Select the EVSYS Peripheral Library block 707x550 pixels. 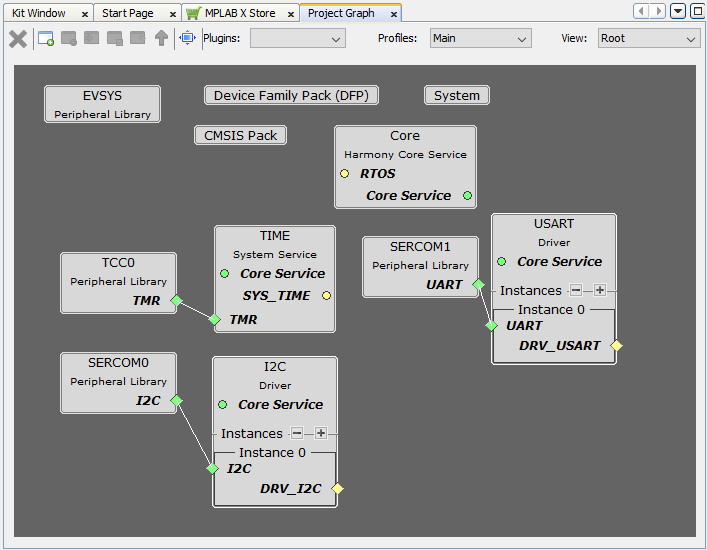[x=102, y=104]
